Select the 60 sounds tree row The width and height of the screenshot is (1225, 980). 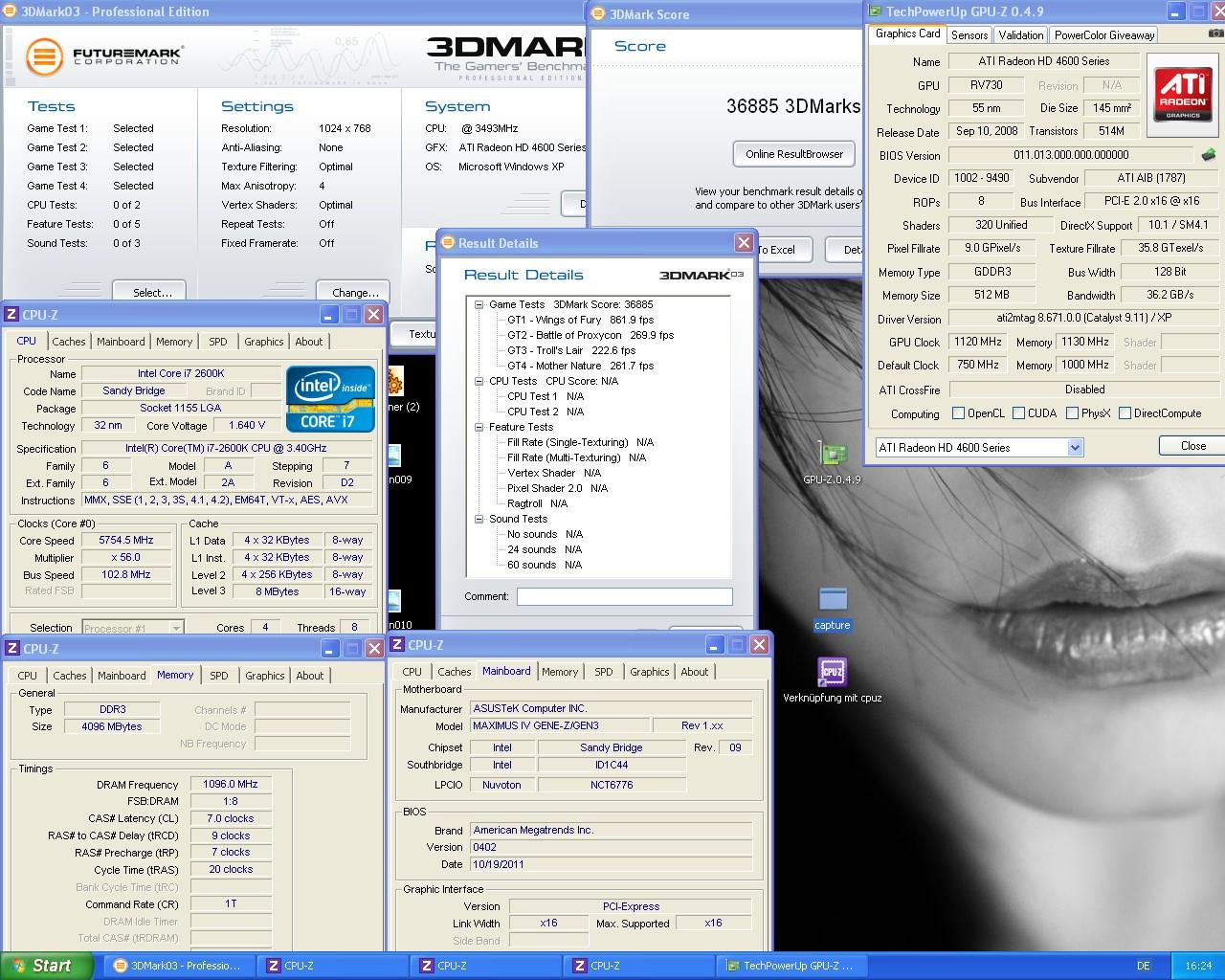(546, 565)
